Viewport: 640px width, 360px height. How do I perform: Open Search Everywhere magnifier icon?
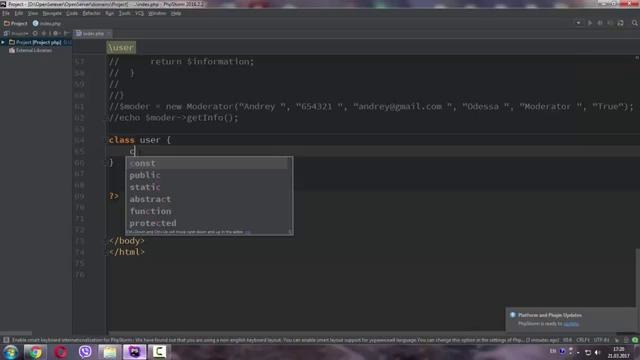pyautogui.click(x=635, y=23)
